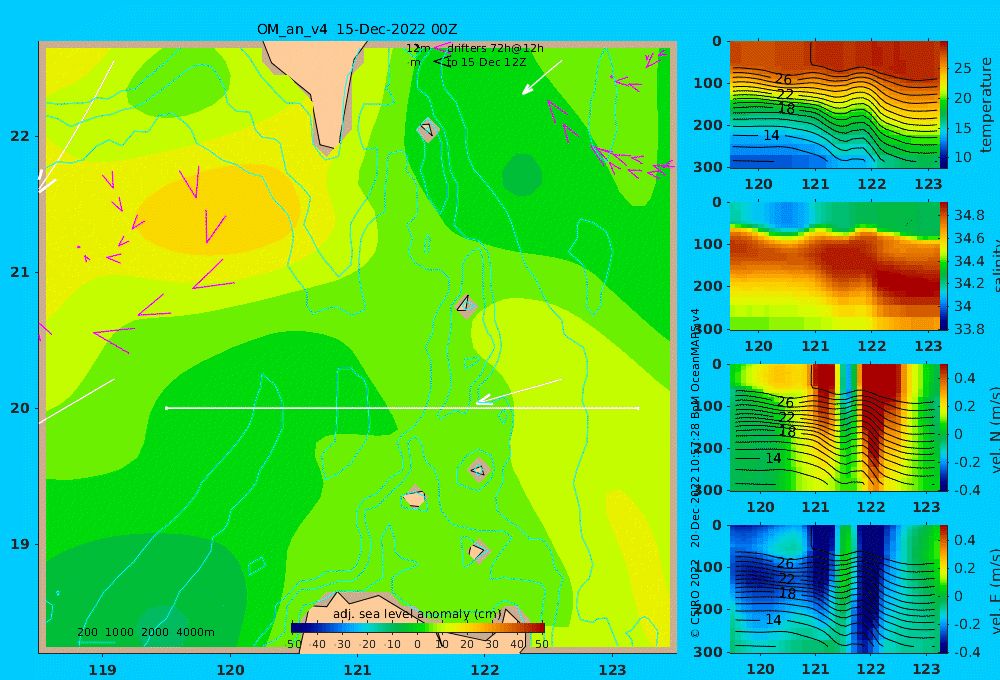Click the 18 contour label in vel. N panel

click(788, 432)
